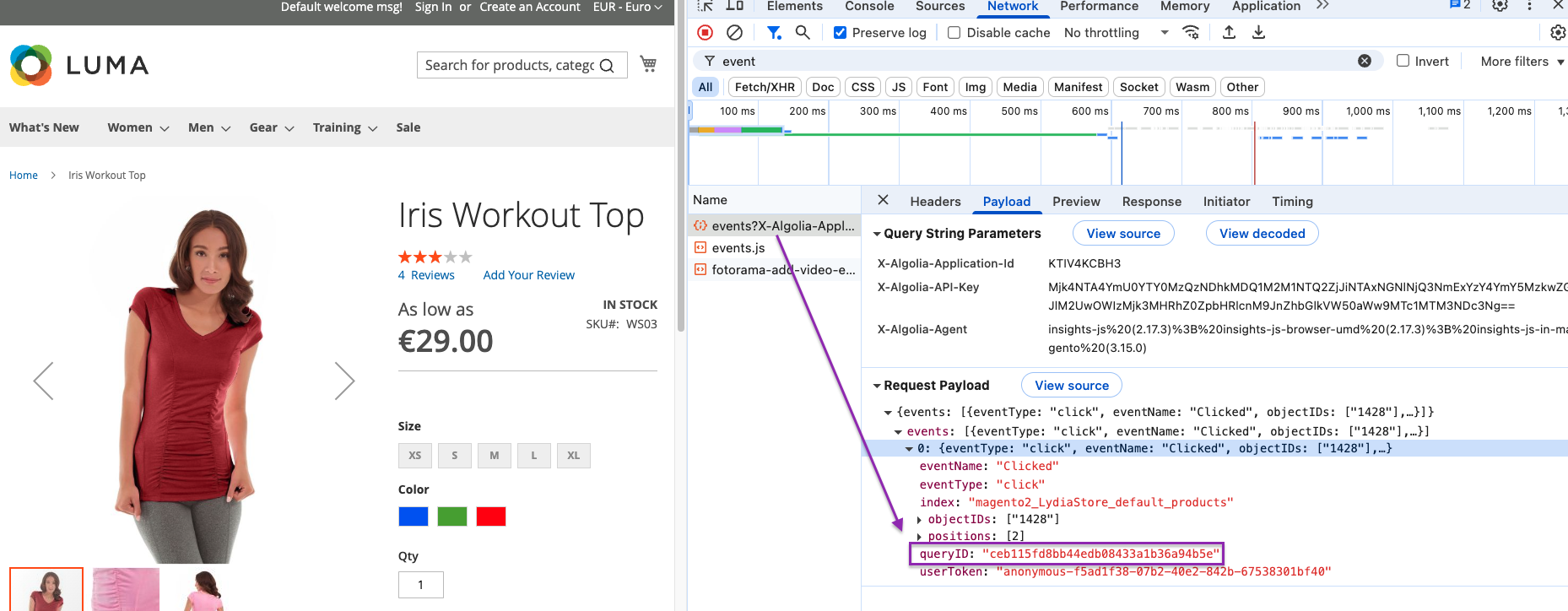This screenshot has width=1568, height=611.
Task: Click the Qty input field
Action: tap(421, 585)
